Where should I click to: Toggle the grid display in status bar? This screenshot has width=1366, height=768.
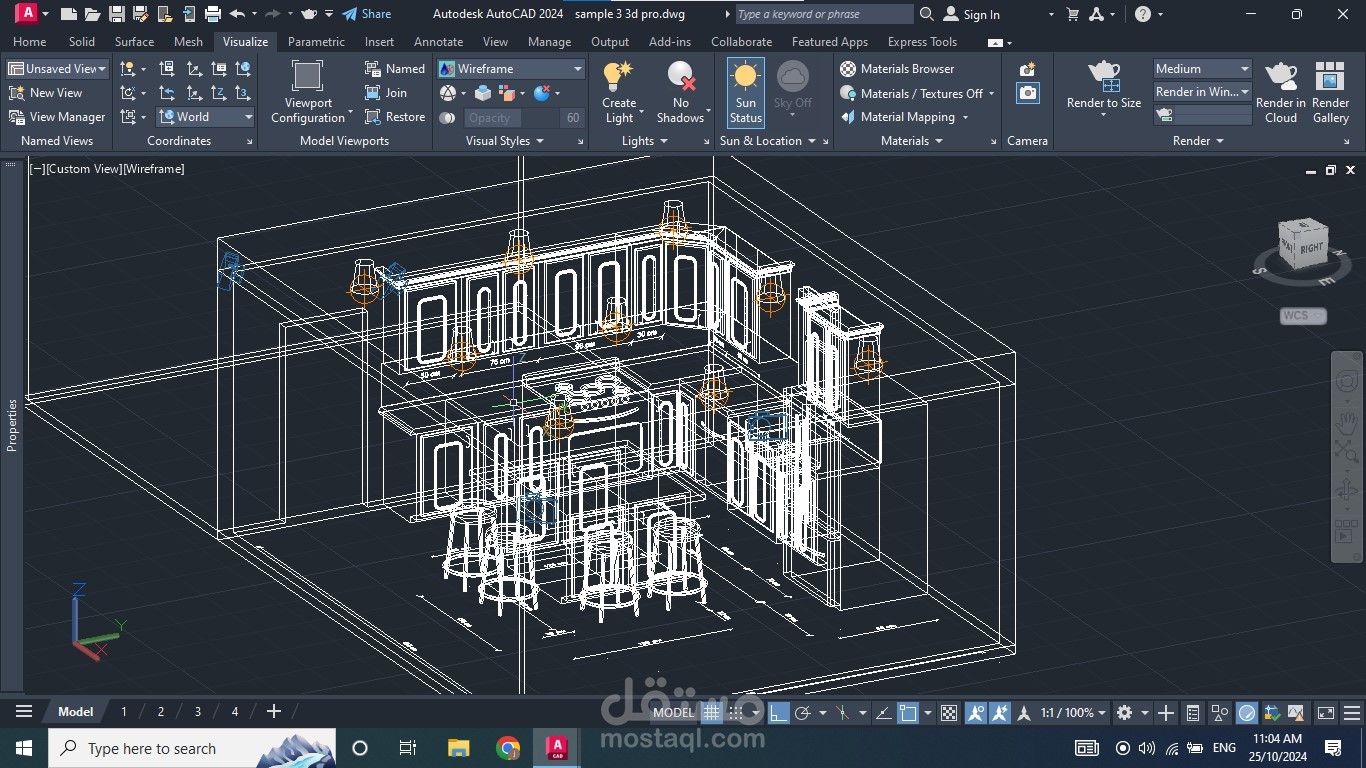711,713
